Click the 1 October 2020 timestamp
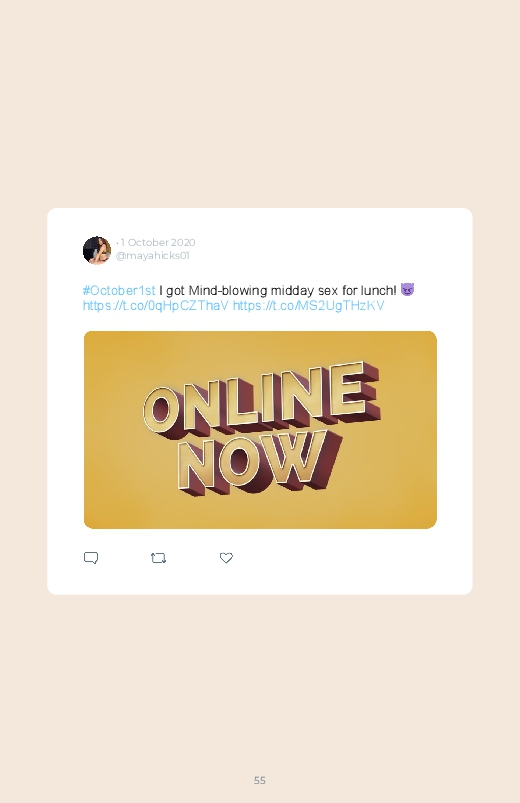Image resolution: width=520 pixels, height=803 pixels. point(158,242)
